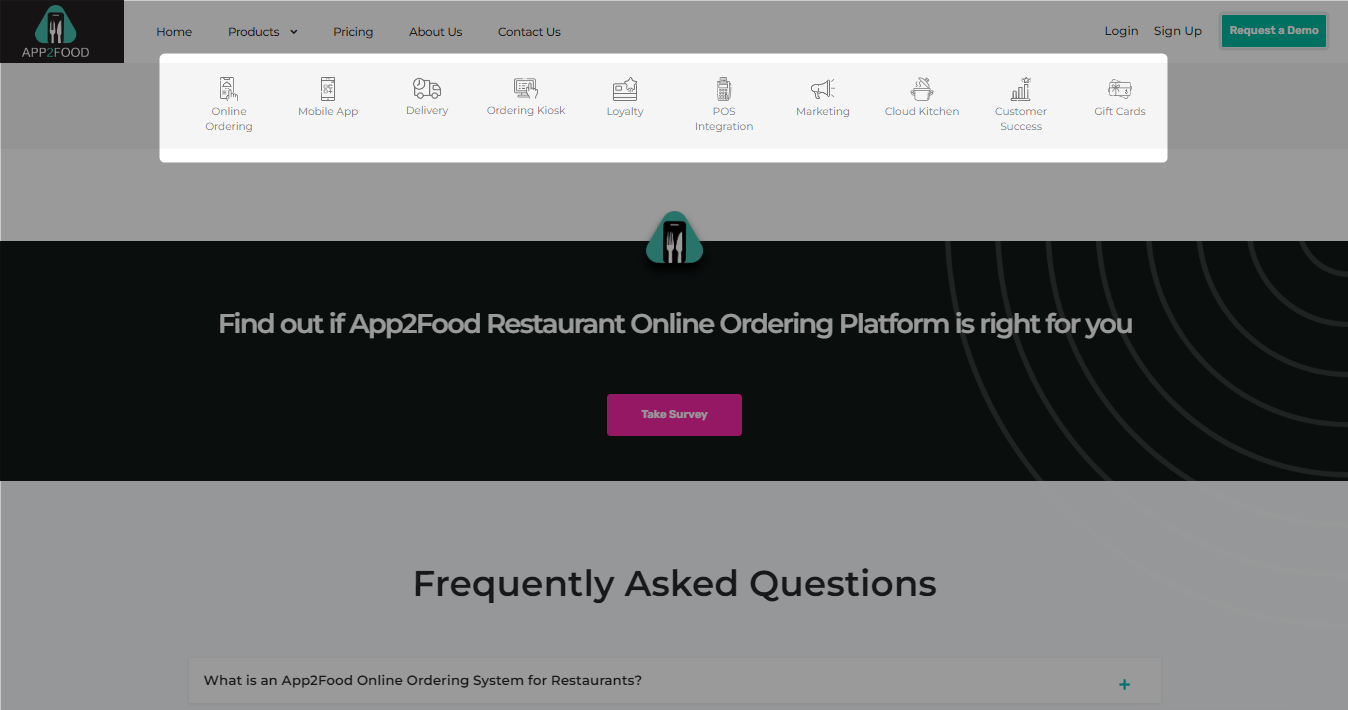Open the Loyalty card icon
The image size is (1348, 710).
[x=625, y=88]
